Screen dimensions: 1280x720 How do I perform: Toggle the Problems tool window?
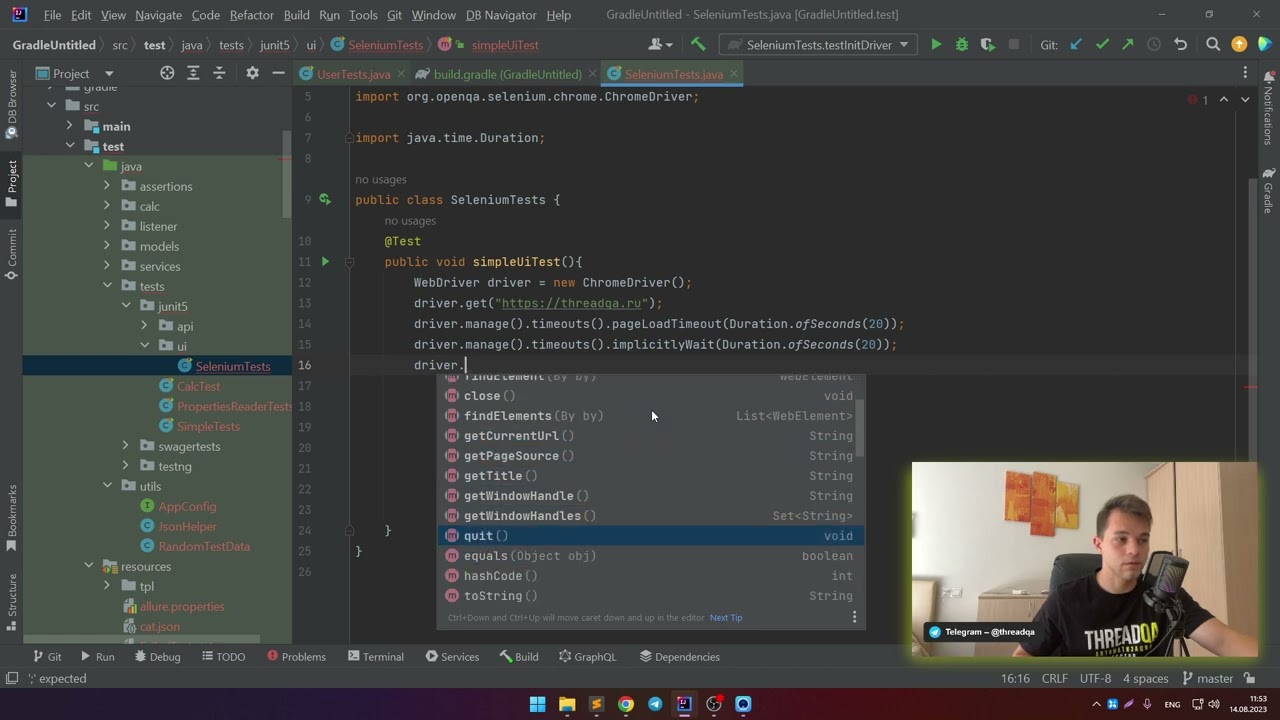coord(296,657)
